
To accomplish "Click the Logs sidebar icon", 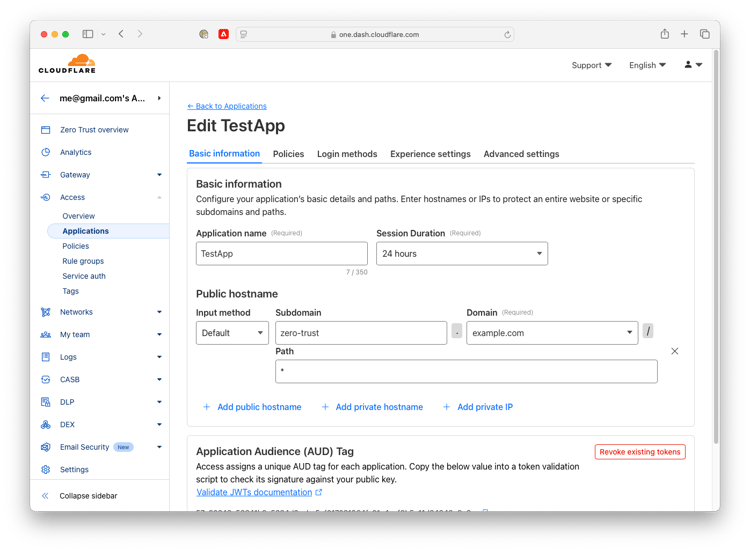I will coord(45,357).
